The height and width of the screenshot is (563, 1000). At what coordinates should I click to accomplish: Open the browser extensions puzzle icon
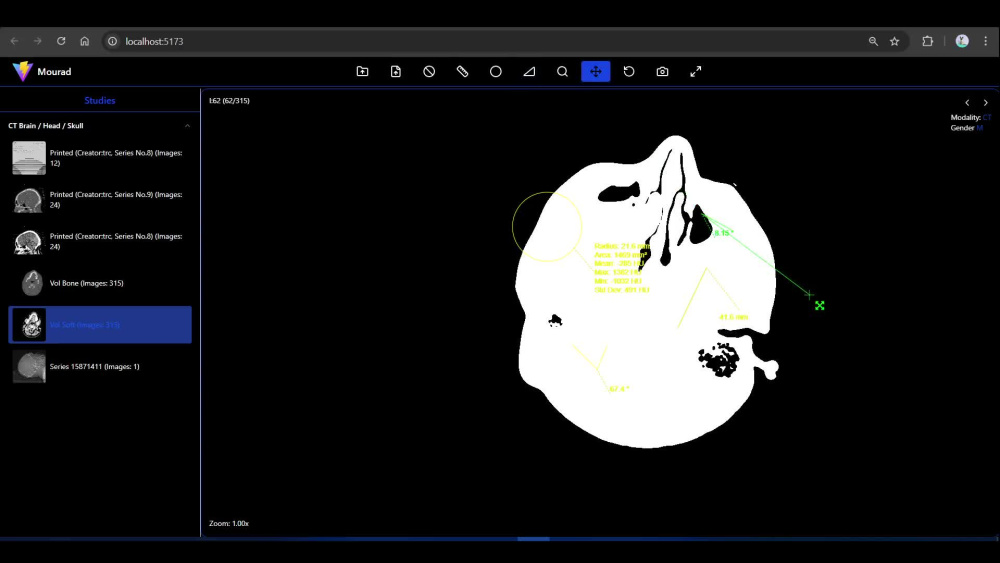click(928, 41)
